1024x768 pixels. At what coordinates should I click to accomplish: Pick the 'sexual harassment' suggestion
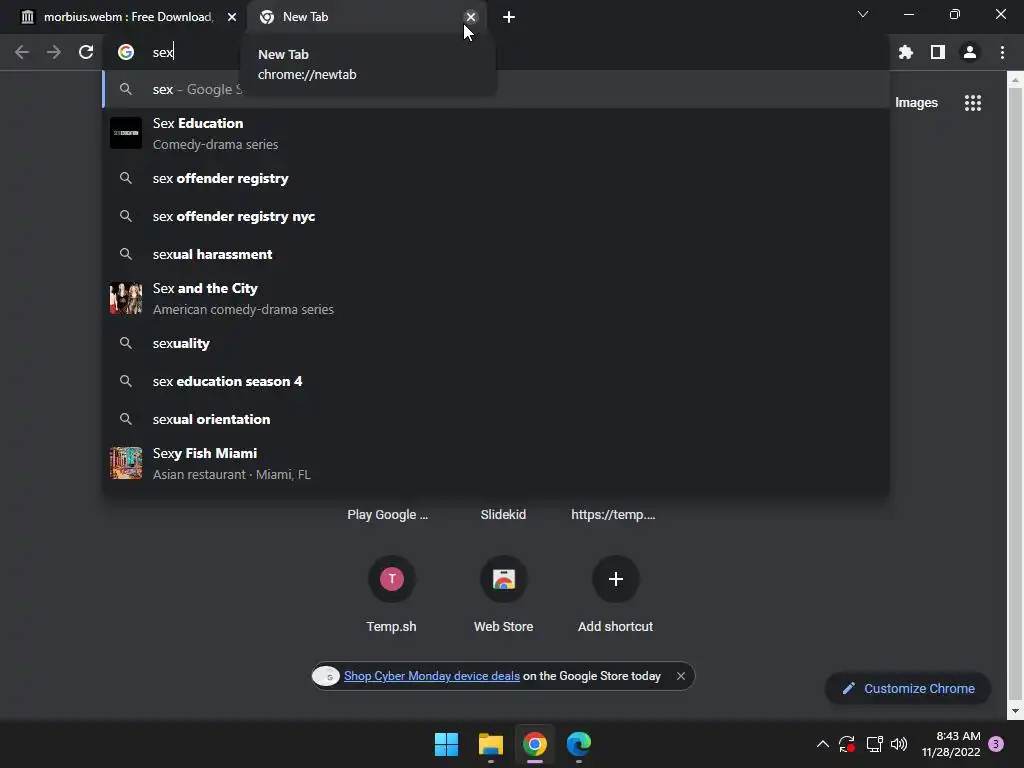[x=496, y=254]
